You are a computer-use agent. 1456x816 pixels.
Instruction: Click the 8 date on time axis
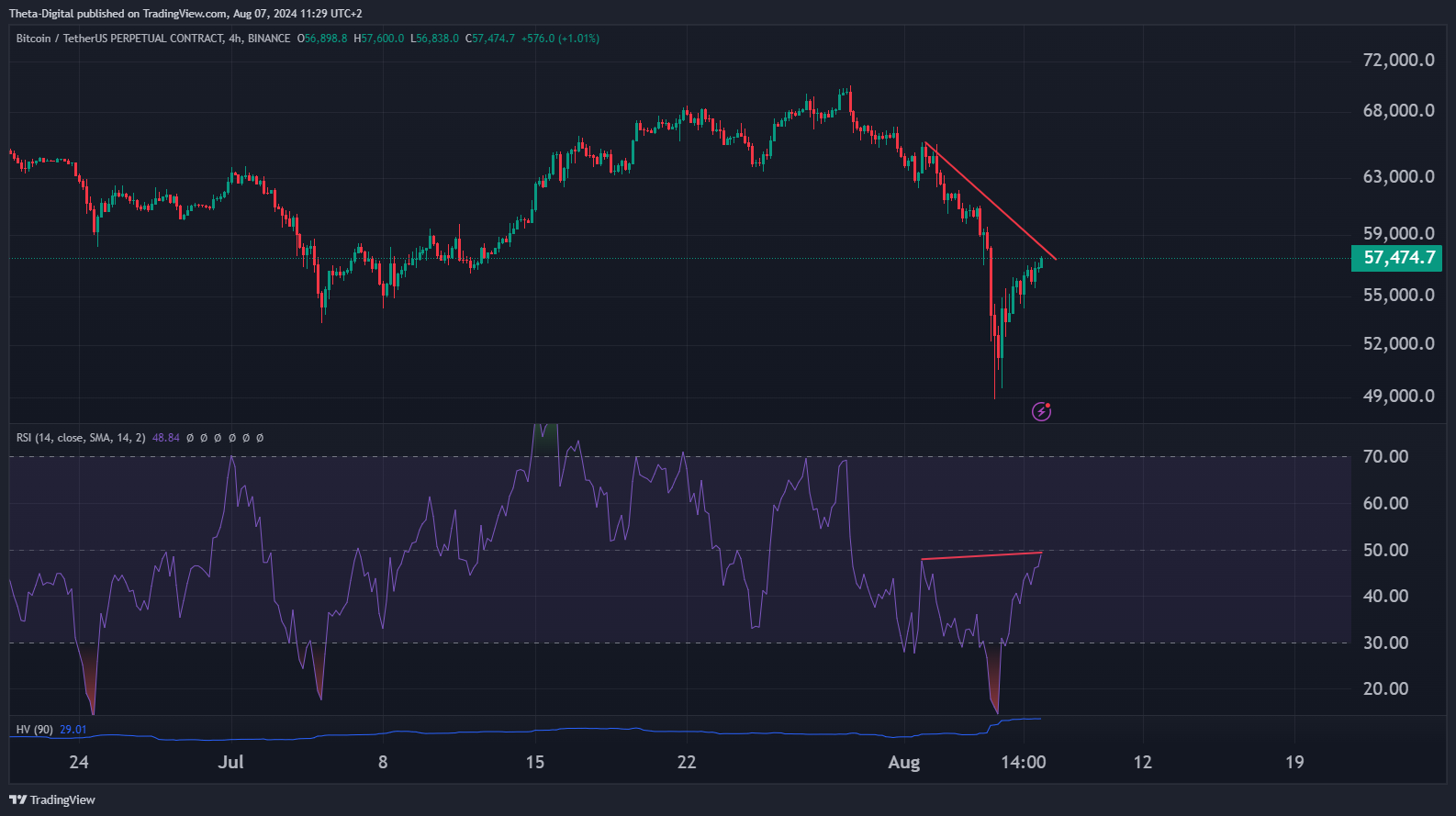coord(383,762)
